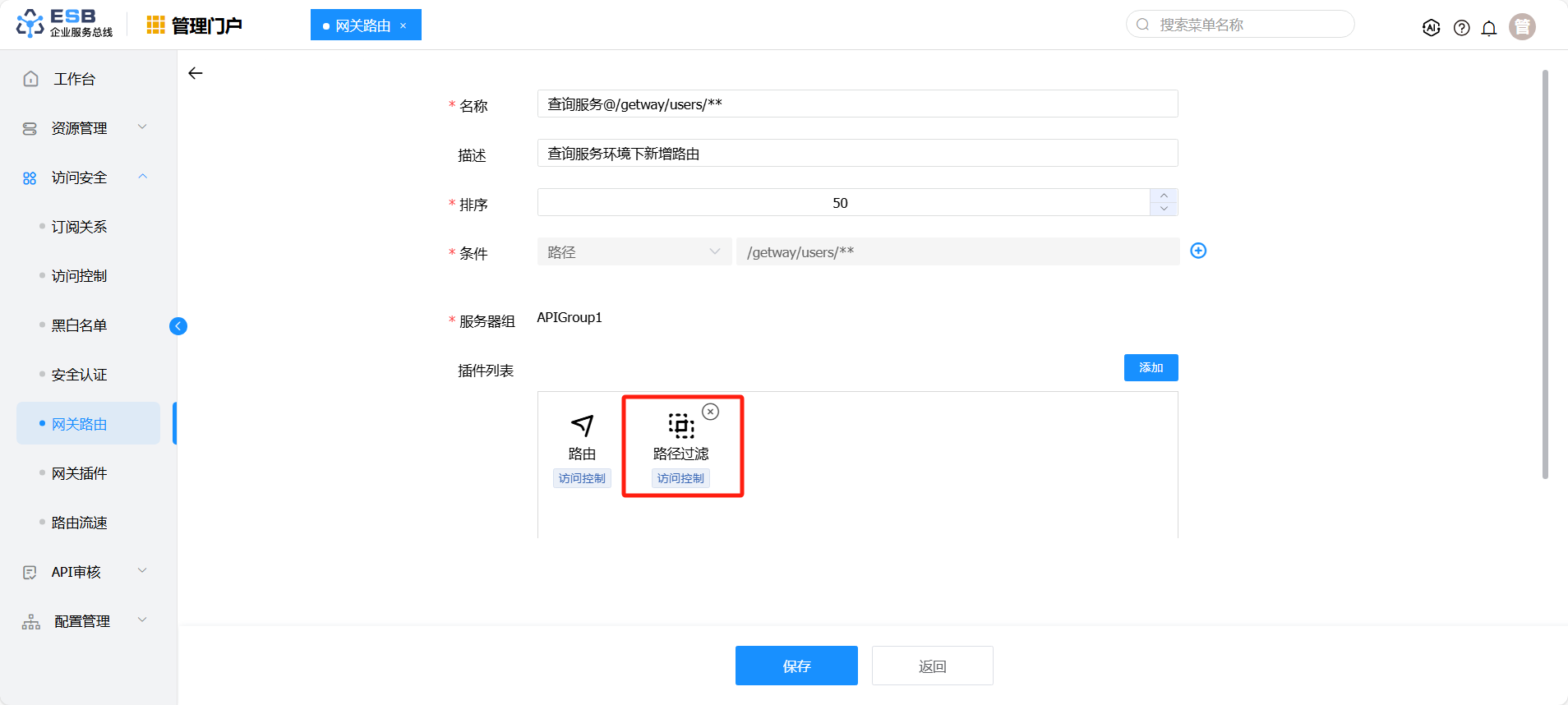
Task: Click the 返回 button
Action: coord(933,666)
